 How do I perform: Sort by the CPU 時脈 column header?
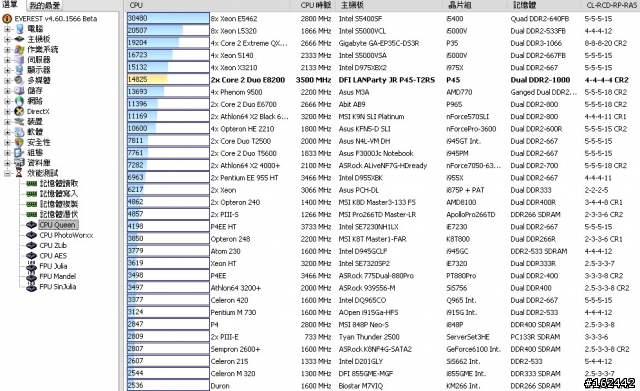(x=313, y=5)
